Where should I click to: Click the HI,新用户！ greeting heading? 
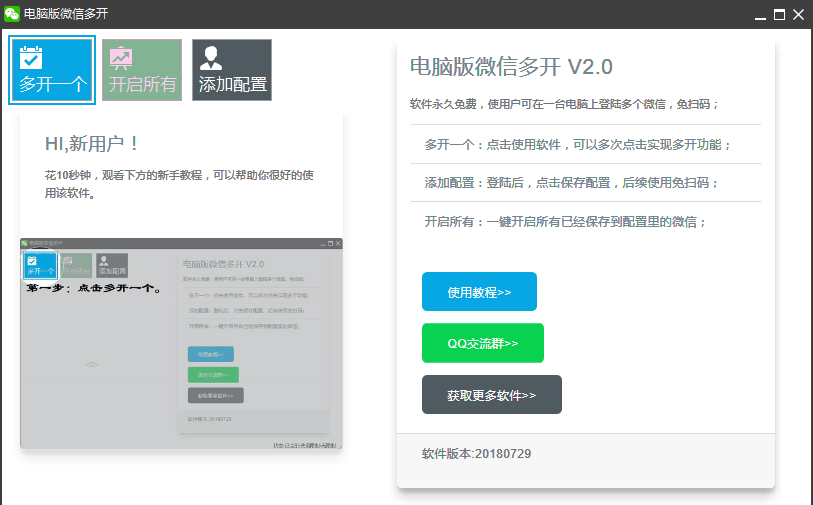[92, 144]
